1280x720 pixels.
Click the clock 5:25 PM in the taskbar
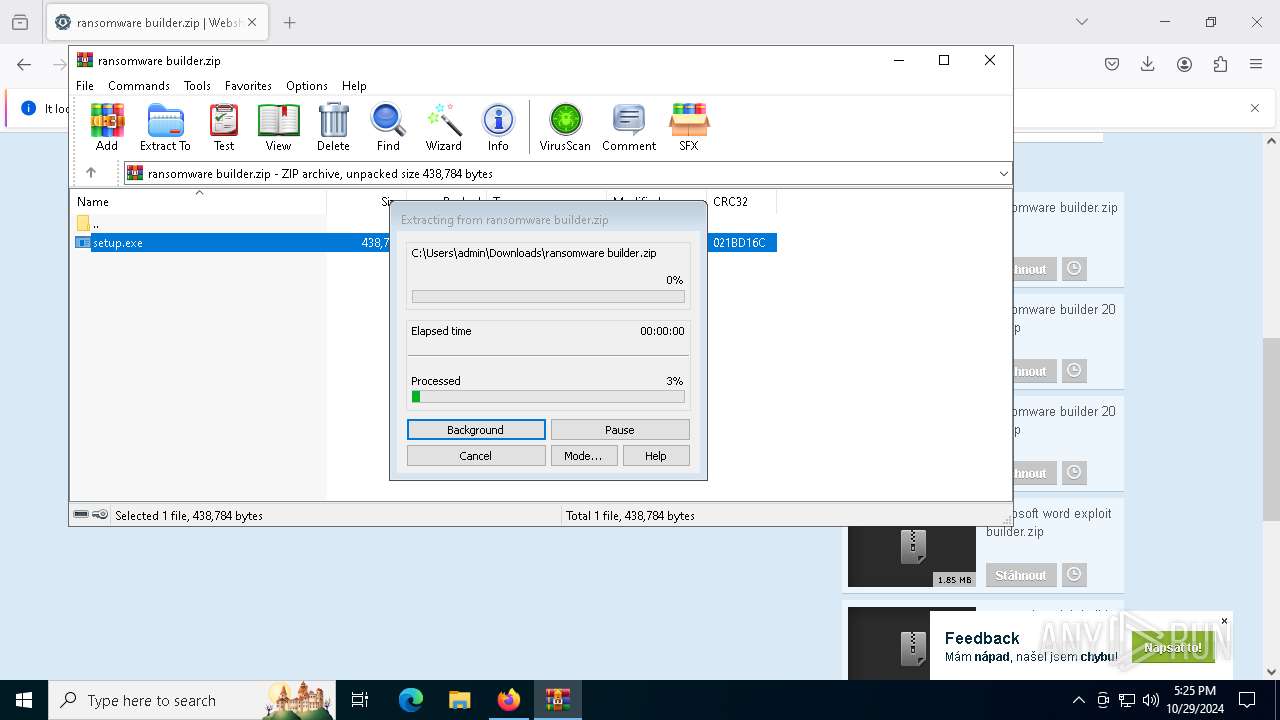click(1195, 691)
